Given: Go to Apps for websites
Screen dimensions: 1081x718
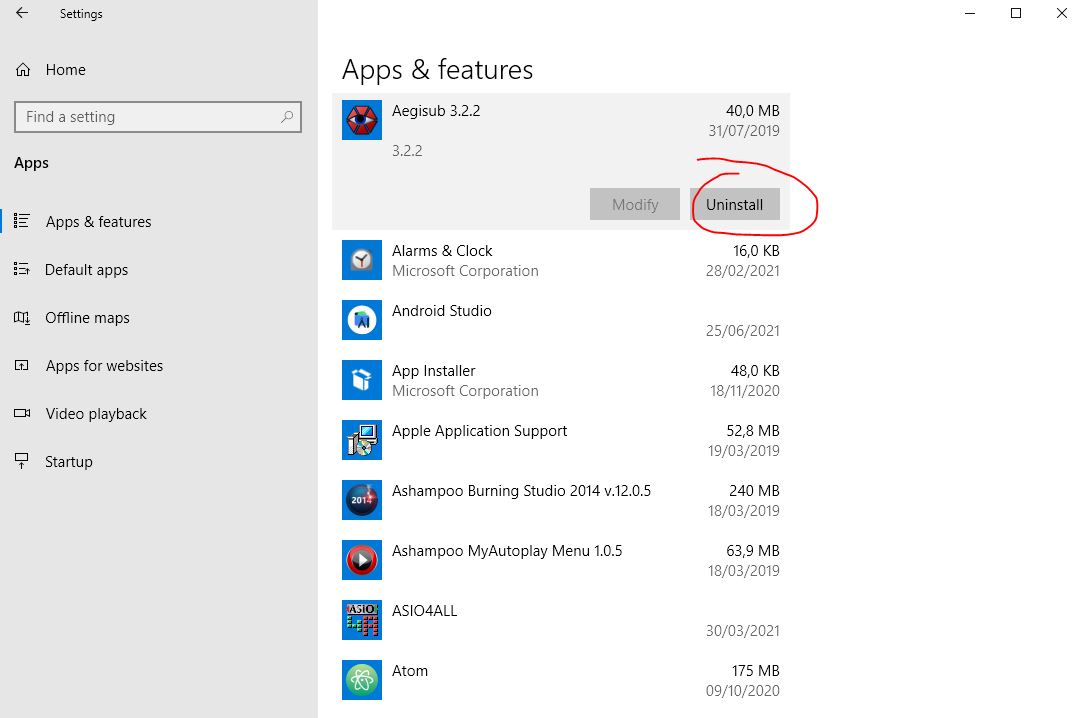Looking at the screenshot, I should (x=104, y=365).
